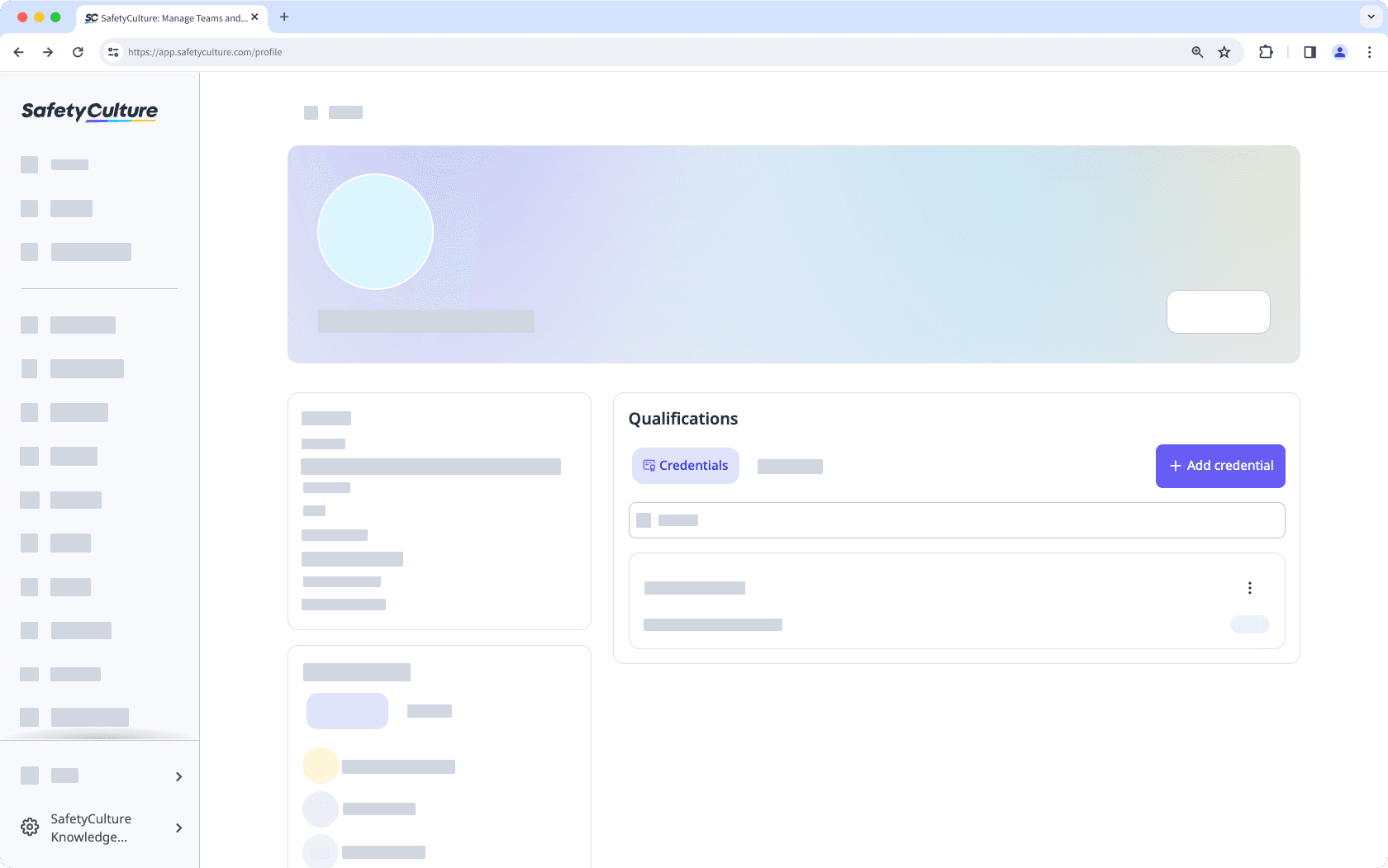Viewport: 1388px width, 868px height.
Task: Open the Chrome side panel icon
Action: tap(1310, 52)
